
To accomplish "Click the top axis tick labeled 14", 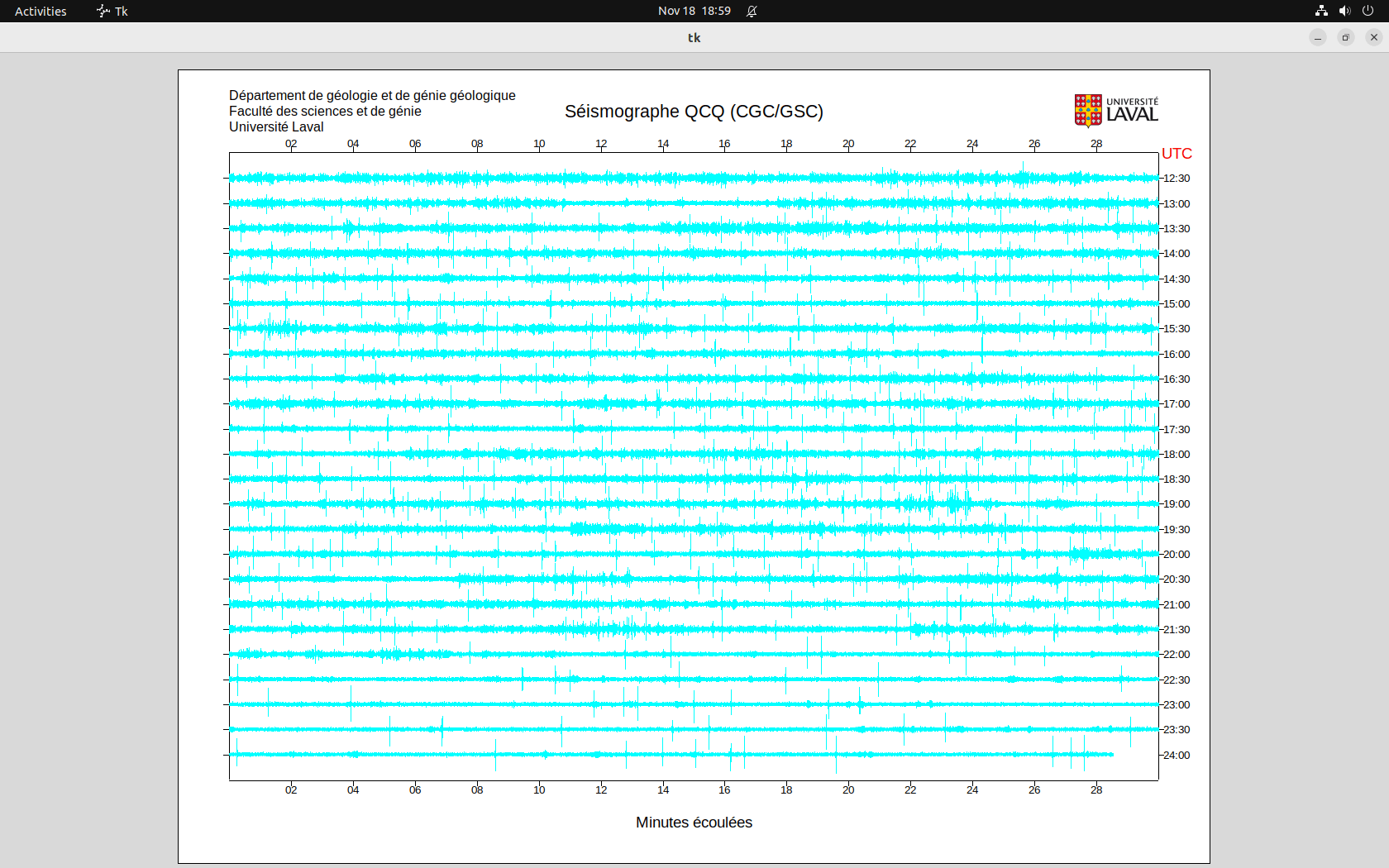I will tap(663, 144).
